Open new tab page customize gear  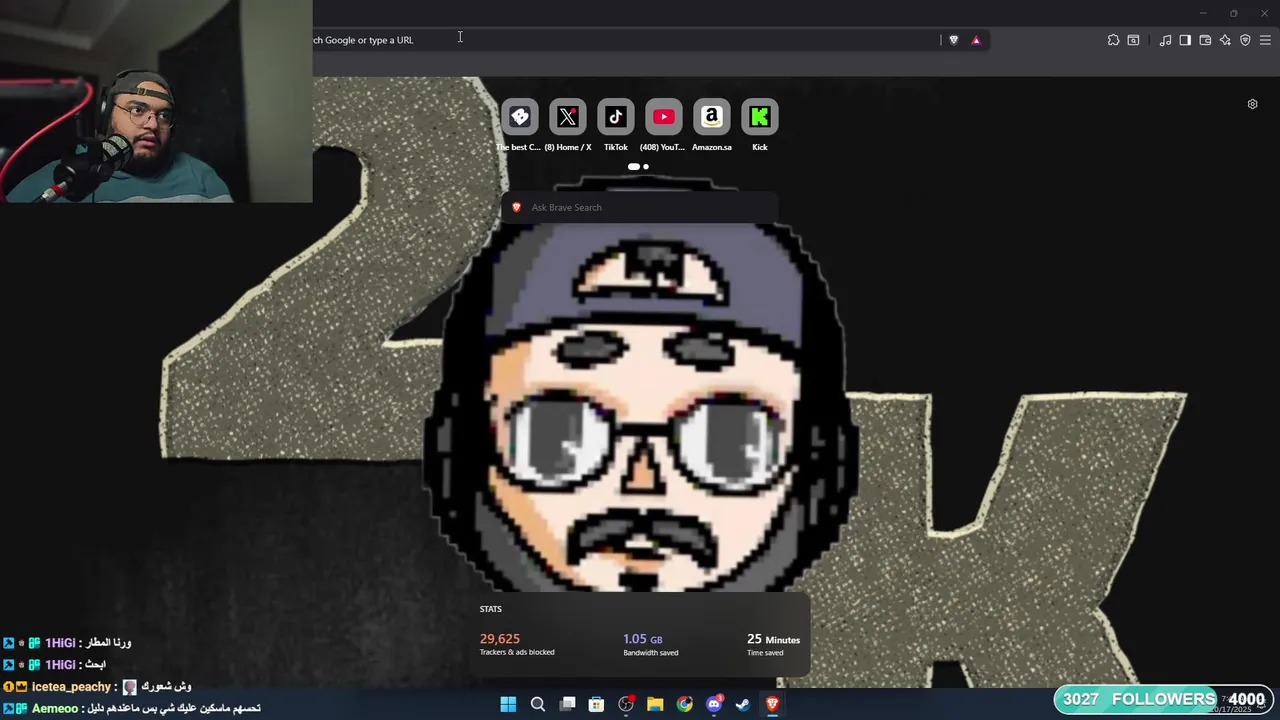(x=1252, y=104)
